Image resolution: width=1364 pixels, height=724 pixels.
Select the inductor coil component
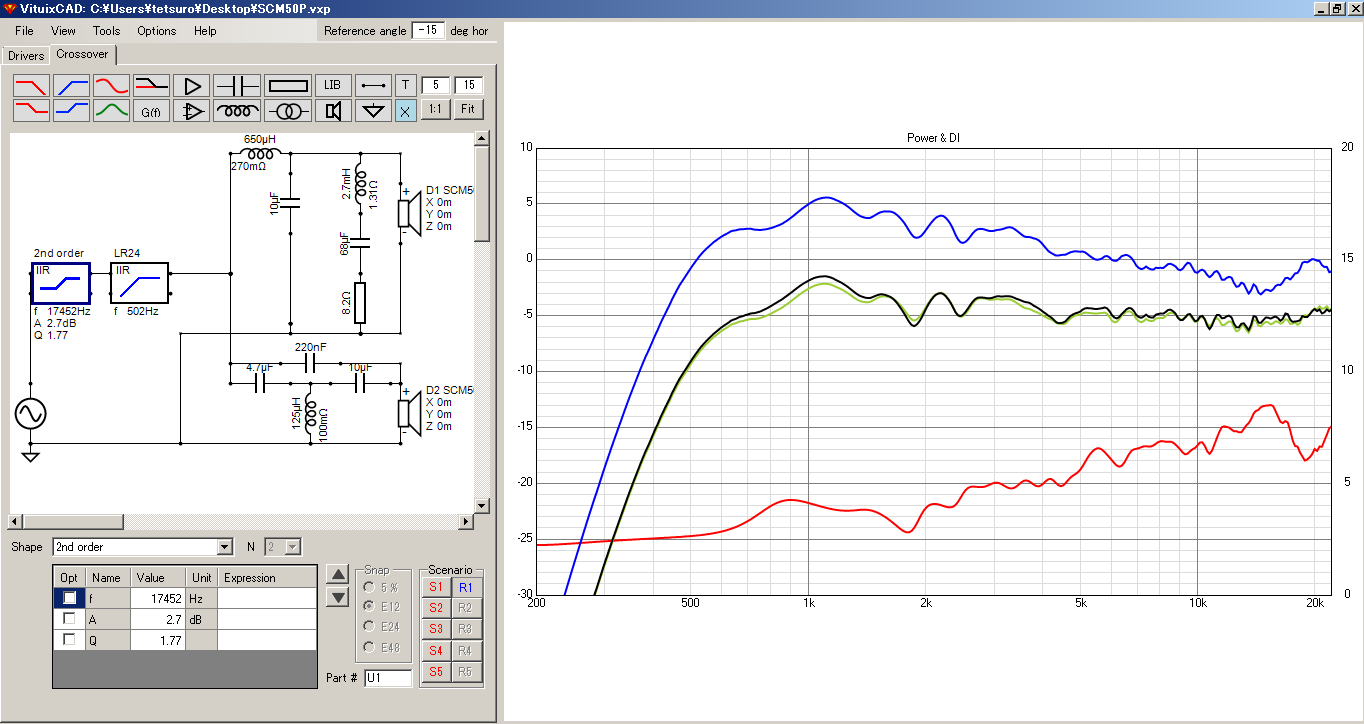pos(237,110)
